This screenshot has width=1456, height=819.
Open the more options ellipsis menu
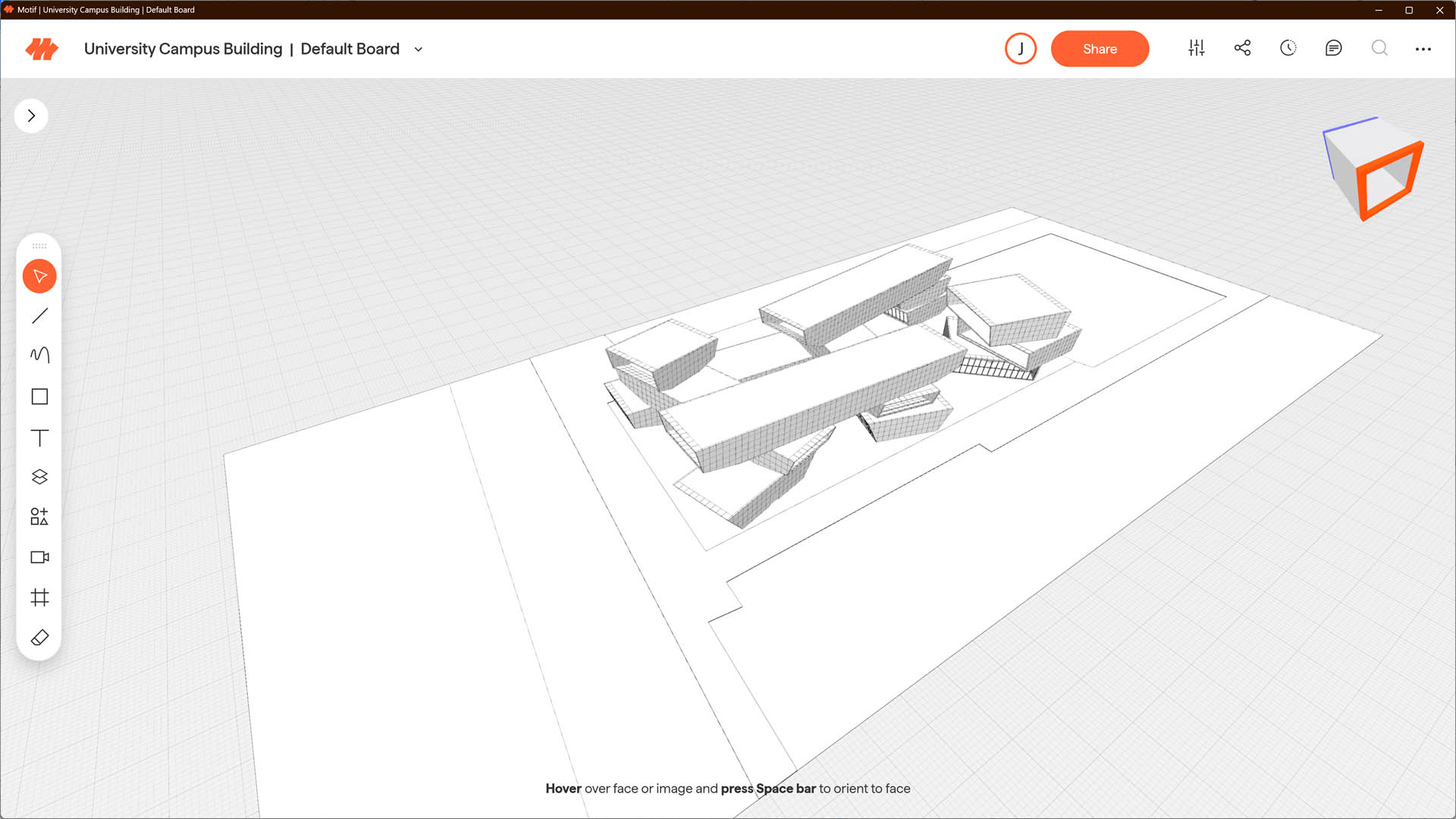(x=1423, y=49)
